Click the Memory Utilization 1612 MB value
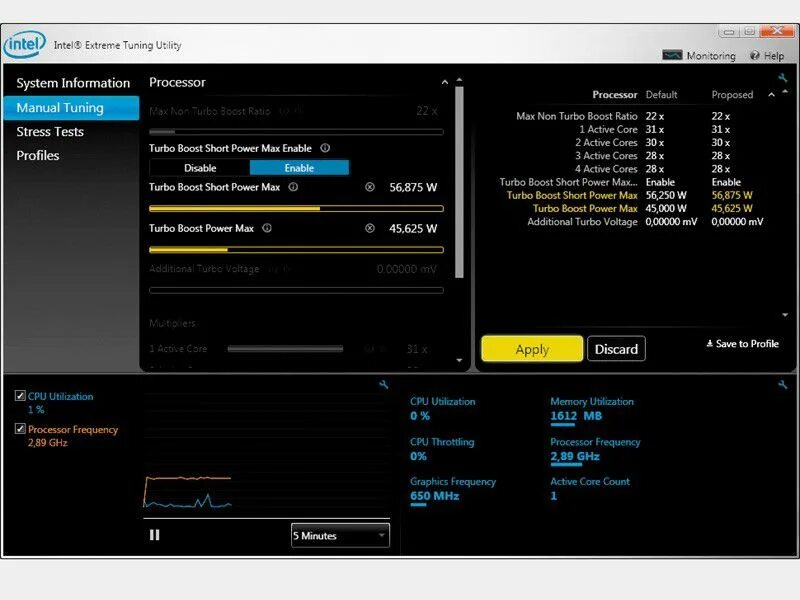The image size is (800, 600). [x=576, y=416]
